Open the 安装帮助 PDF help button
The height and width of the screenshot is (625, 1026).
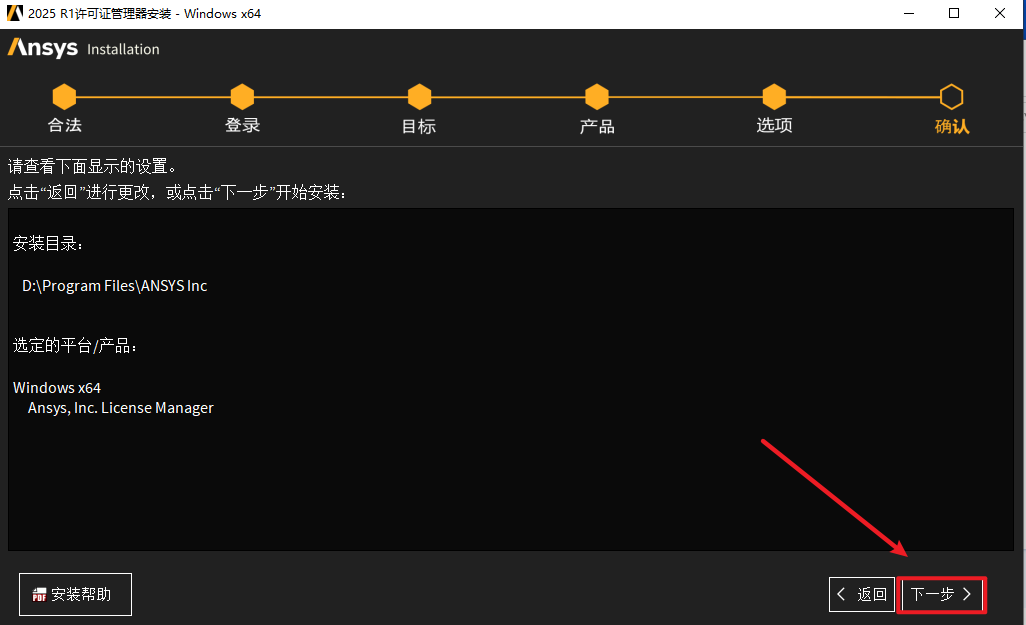click(75, 594)
